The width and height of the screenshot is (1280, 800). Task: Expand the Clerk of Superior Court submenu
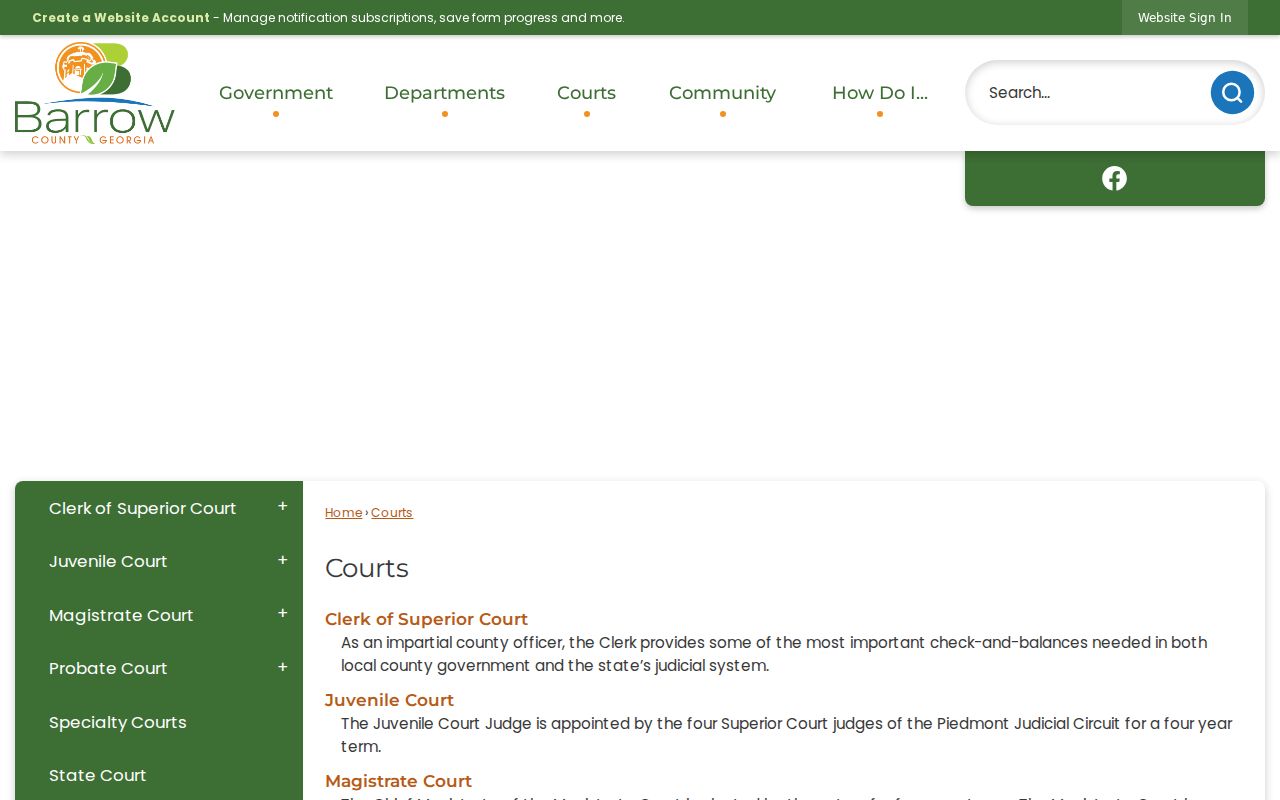pyautogui.click(x=283, y=507)
